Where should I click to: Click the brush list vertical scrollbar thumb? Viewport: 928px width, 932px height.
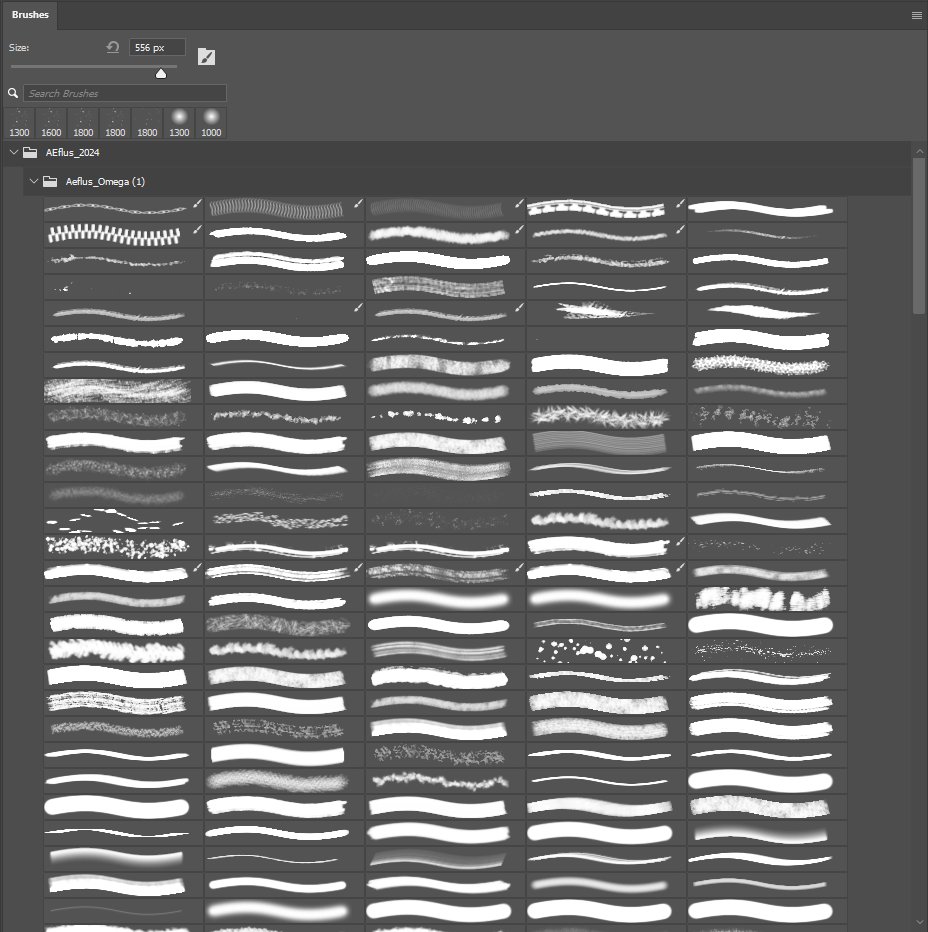click(919, 235)
